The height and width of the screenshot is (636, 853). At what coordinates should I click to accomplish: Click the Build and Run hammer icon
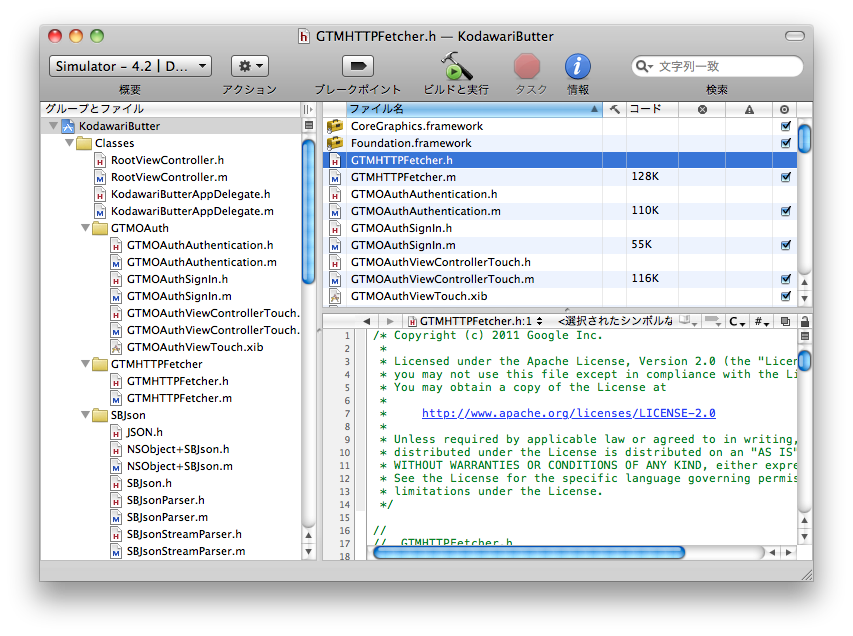tap(456, 66)
